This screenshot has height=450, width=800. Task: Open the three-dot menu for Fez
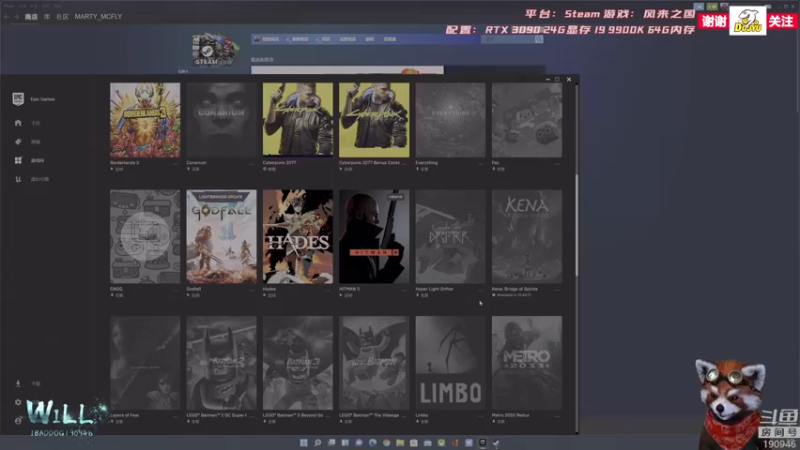coord(557,163)
